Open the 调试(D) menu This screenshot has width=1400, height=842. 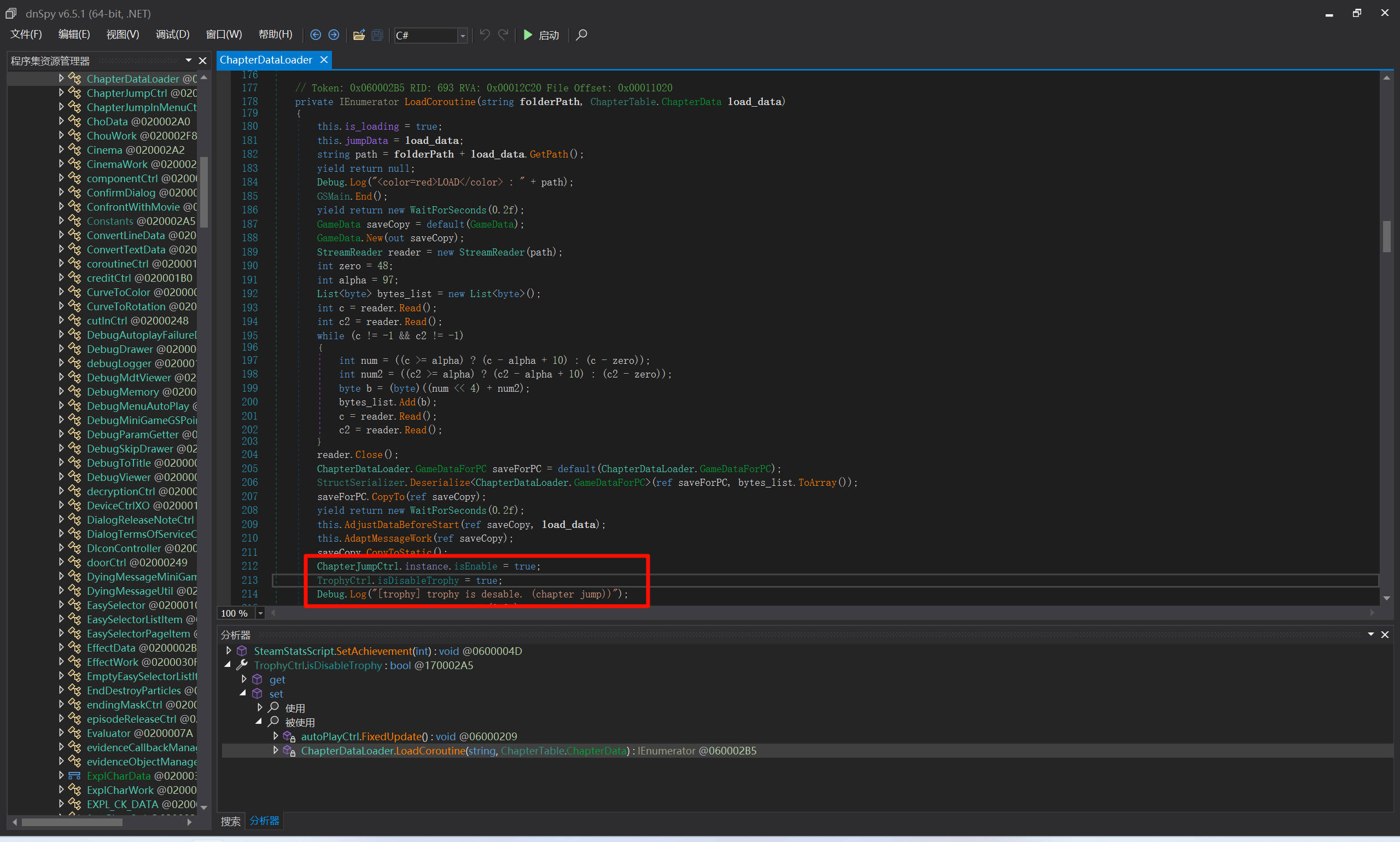coord(172,34)
